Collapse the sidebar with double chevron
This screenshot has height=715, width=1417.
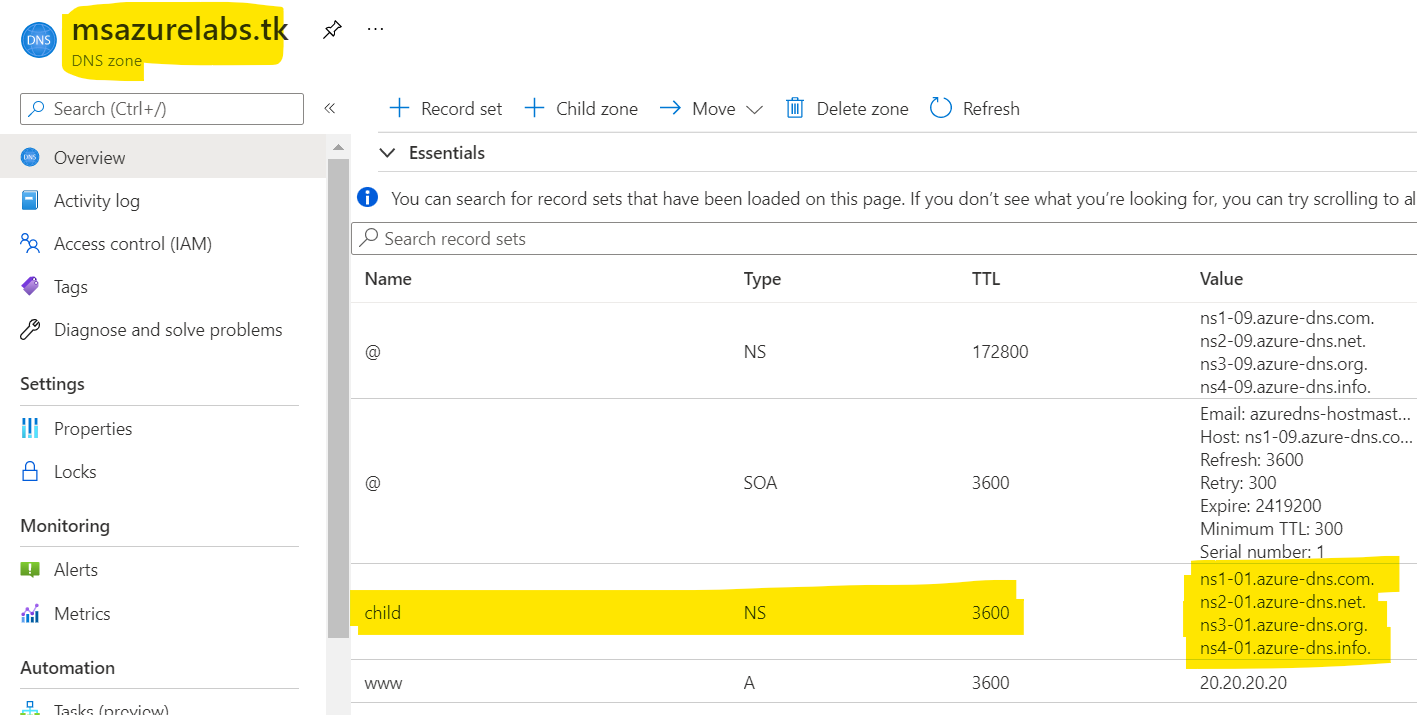click(330, 108)
